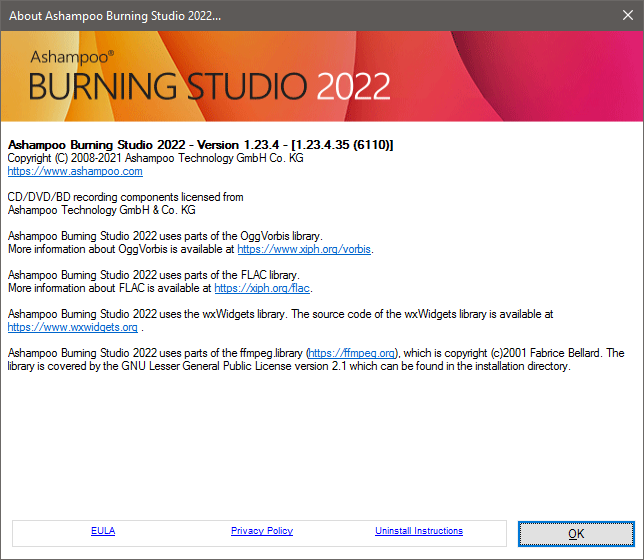Open the https://ffmpeg.org link
The width and height of the screenshot is (644, 560).
pyautogui.click(x=351, y=353)
